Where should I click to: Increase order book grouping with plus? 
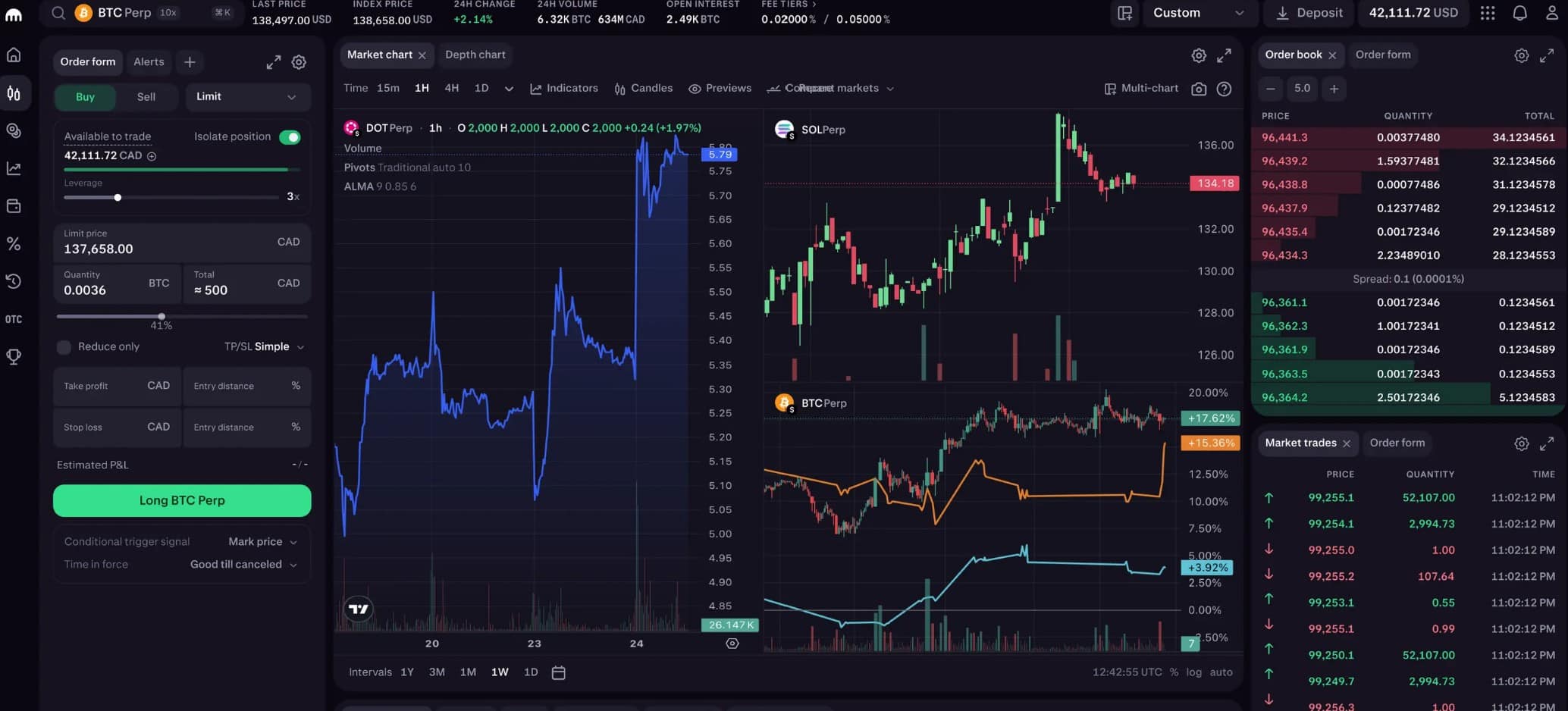1334,89
